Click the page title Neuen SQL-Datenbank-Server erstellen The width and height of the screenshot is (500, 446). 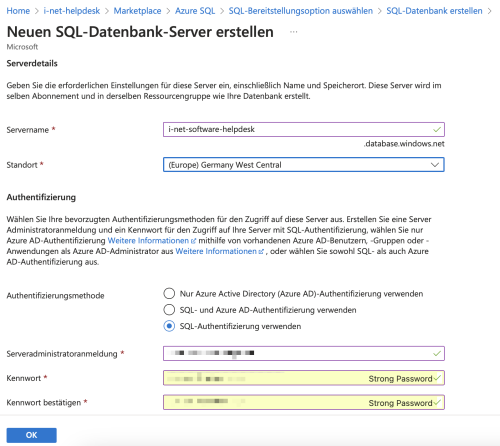[140, 32]
